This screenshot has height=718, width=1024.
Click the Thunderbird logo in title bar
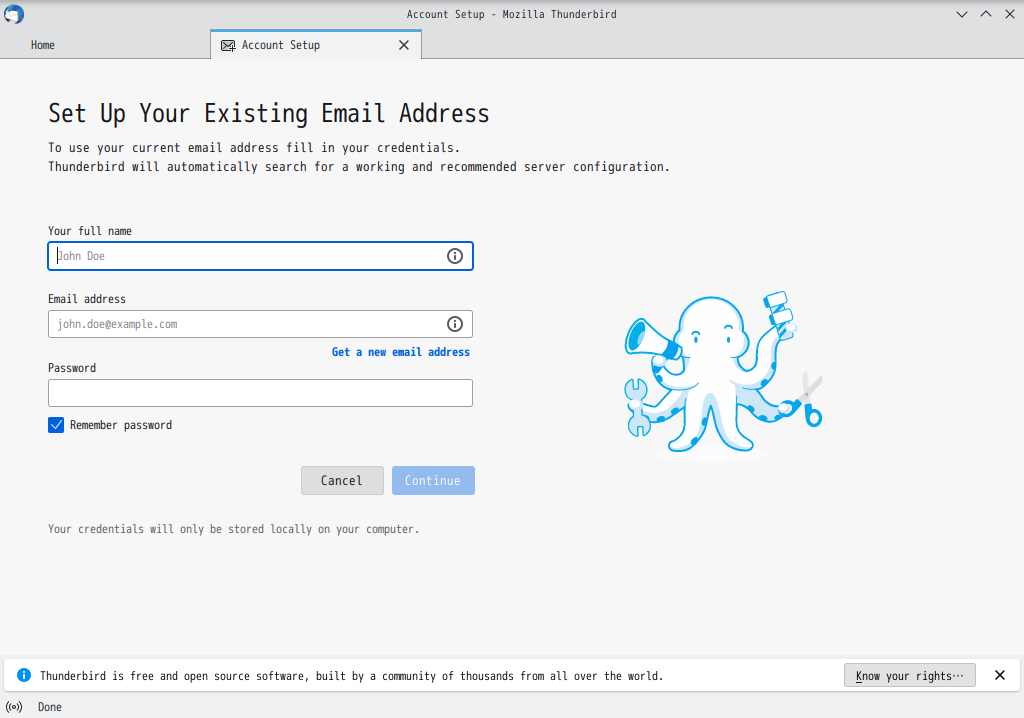[14, 14]
